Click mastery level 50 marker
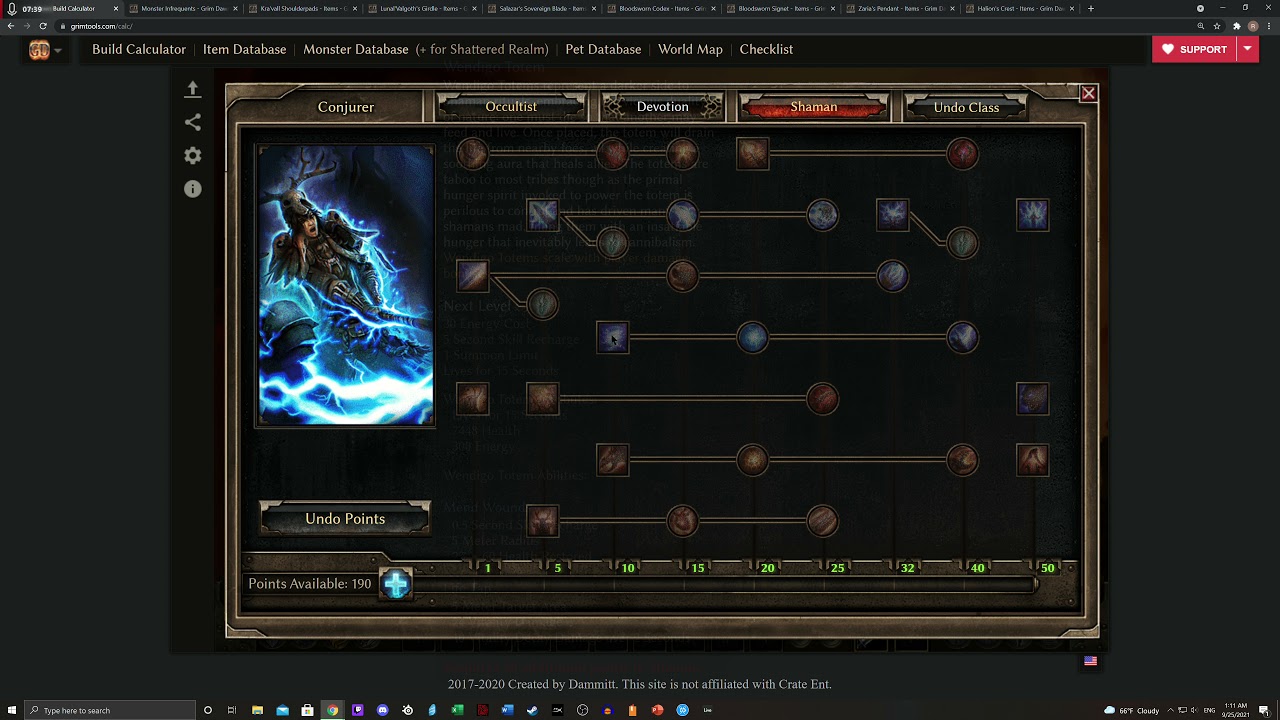This screenshot has height=720, width=1280. tap(1047, 568)
